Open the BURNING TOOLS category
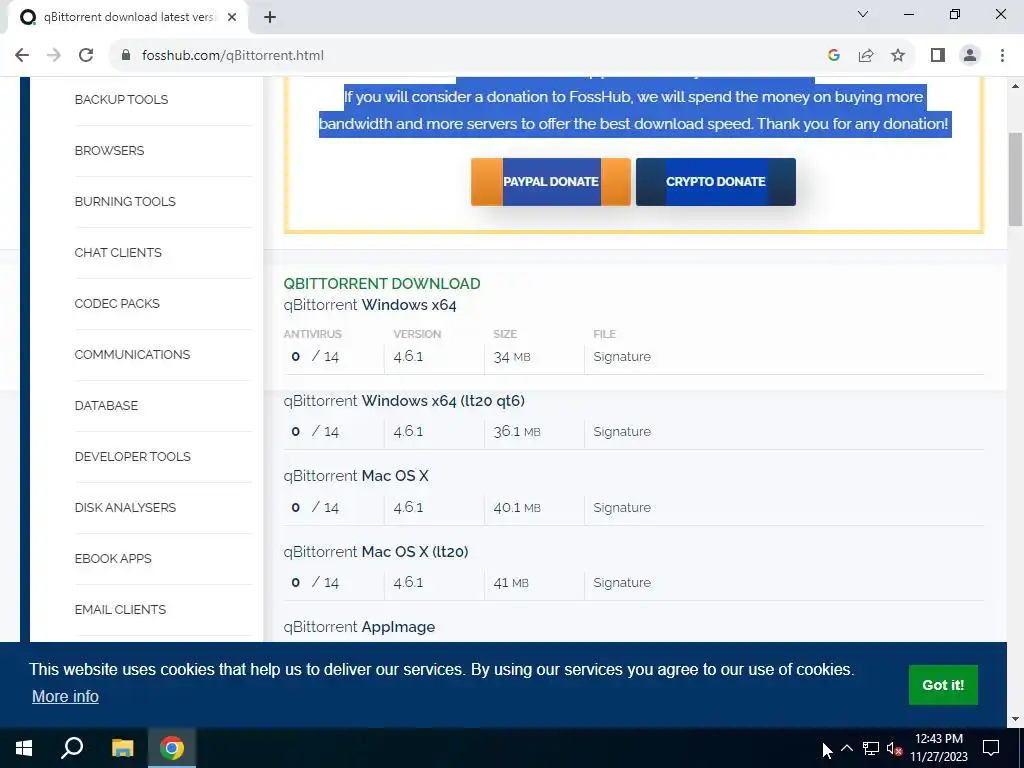The height and width of the screenshot is (768, 1024). point(125,201)
